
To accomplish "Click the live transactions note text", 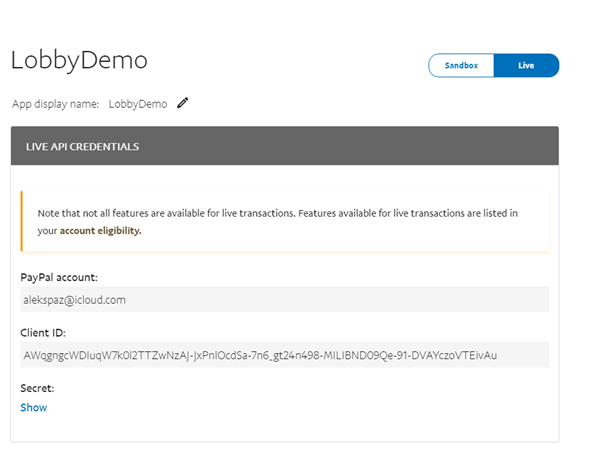I will 278,222.
